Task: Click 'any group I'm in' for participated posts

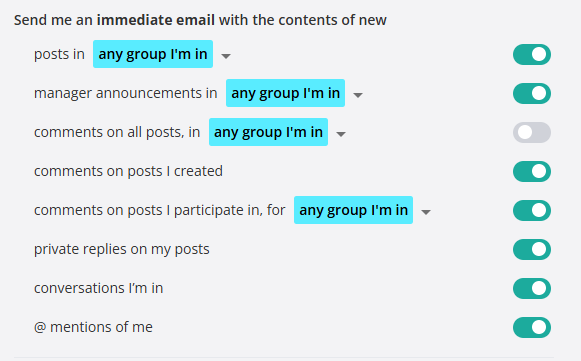Action: tap(353, 210)
